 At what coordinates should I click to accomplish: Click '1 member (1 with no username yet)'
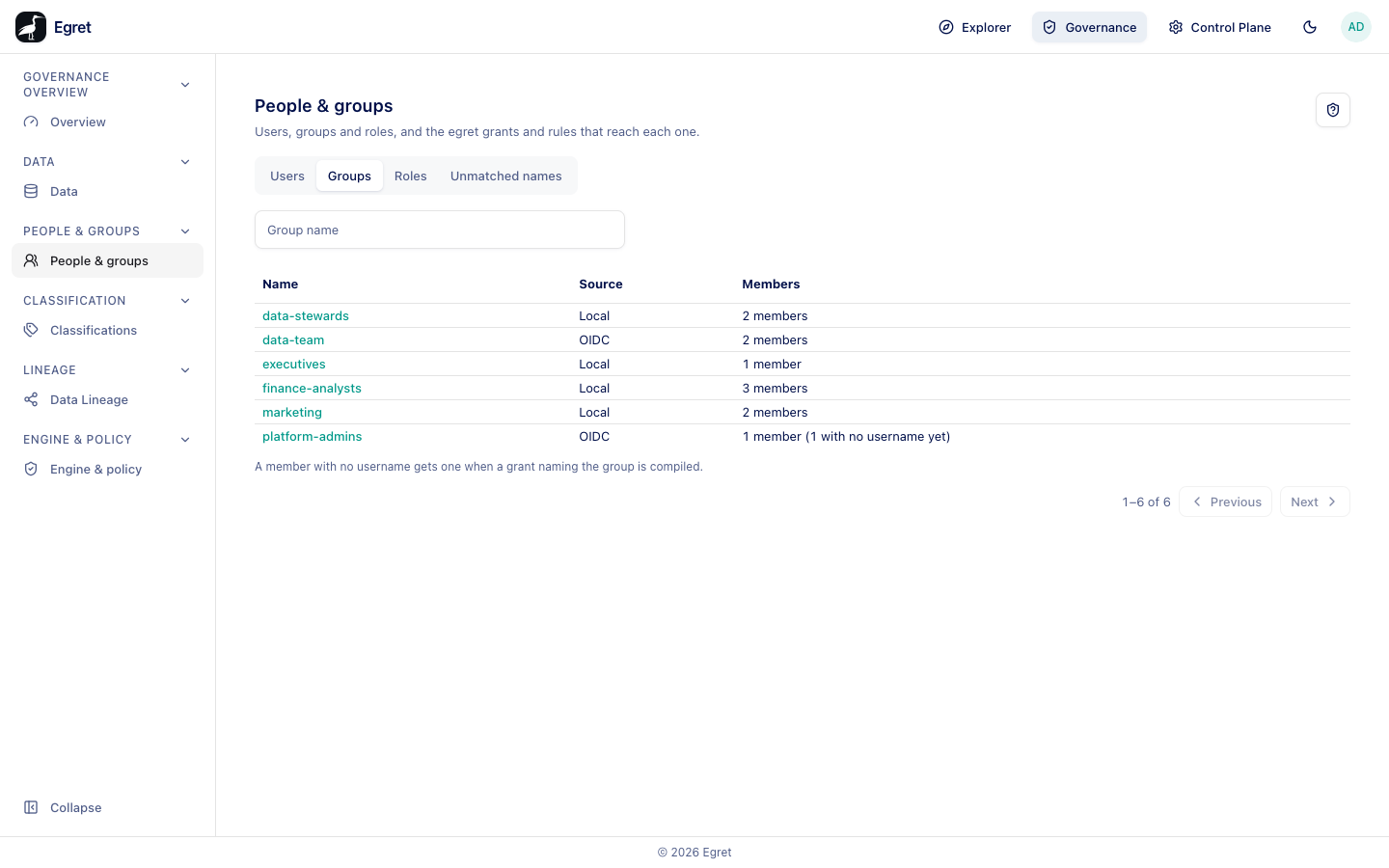tap(847, 436)
